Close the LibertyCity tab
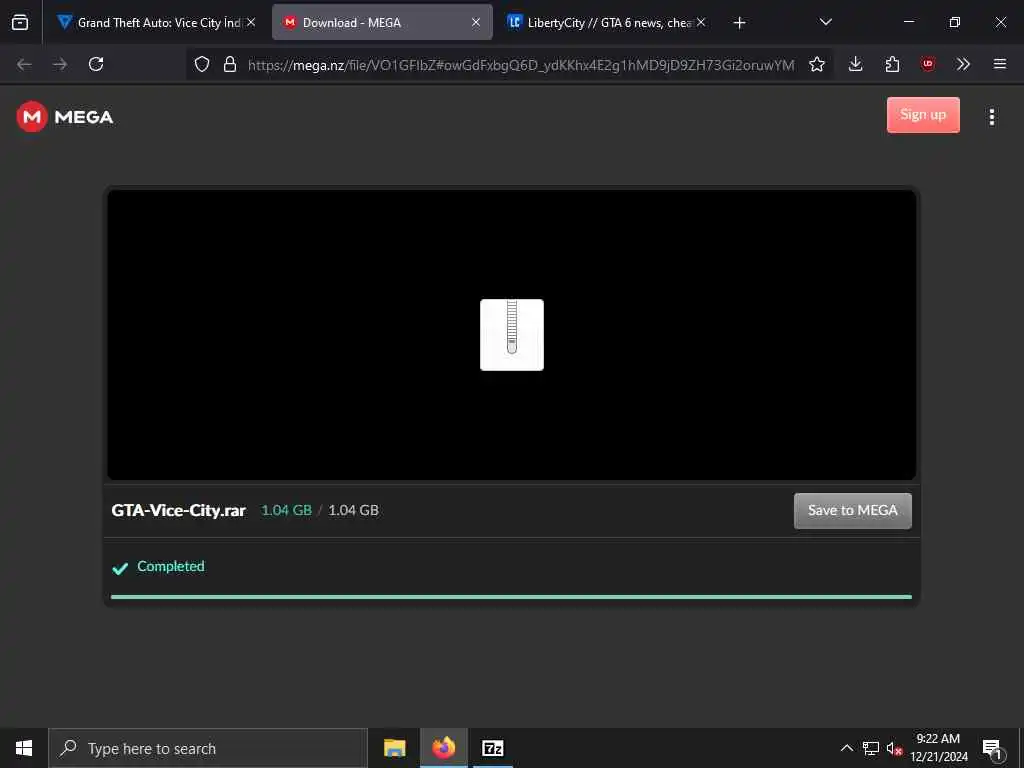The image size is (1024, 768). pos(701,22)
